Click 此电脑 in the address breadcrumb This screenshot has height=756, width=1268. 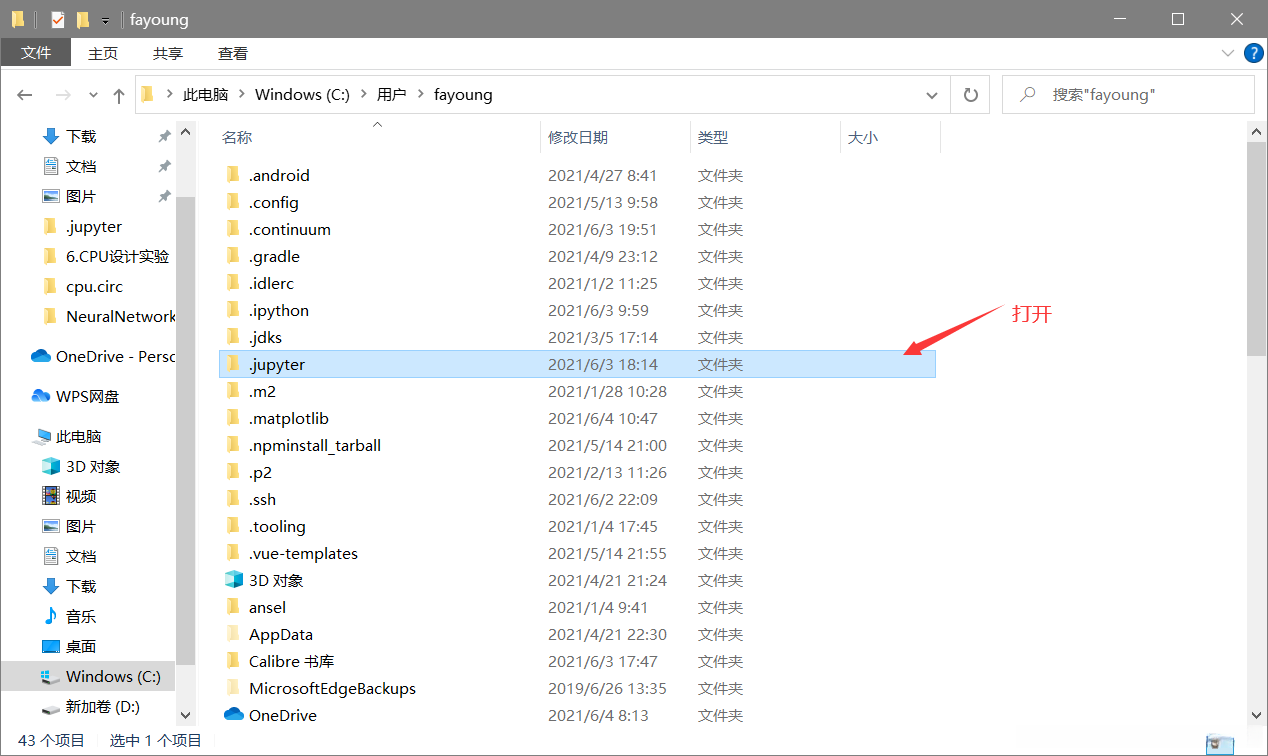click(x=205, y=95)
